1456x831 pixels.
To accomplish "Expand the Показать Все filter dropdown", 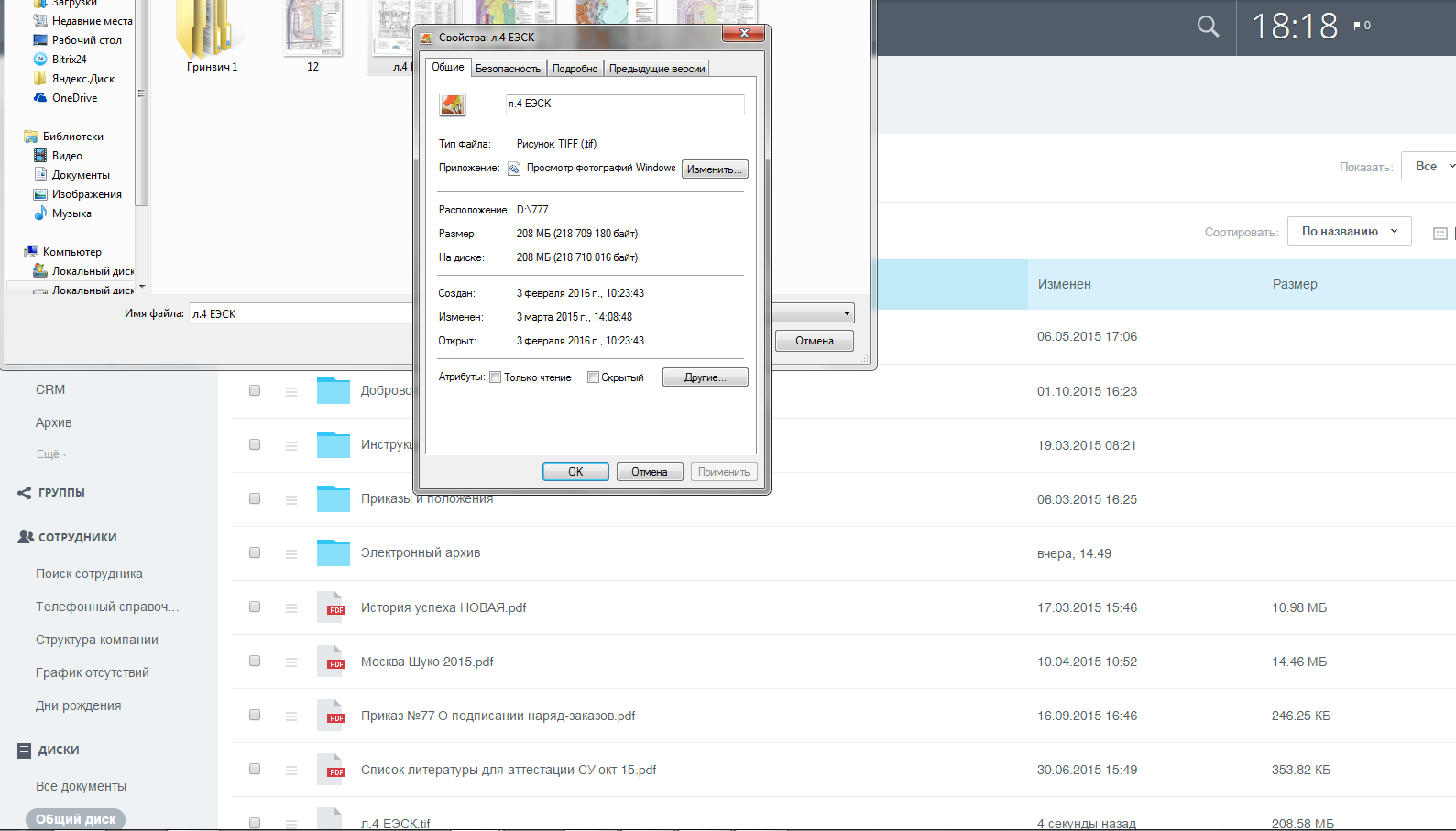I will click(x=1429, y=166).
